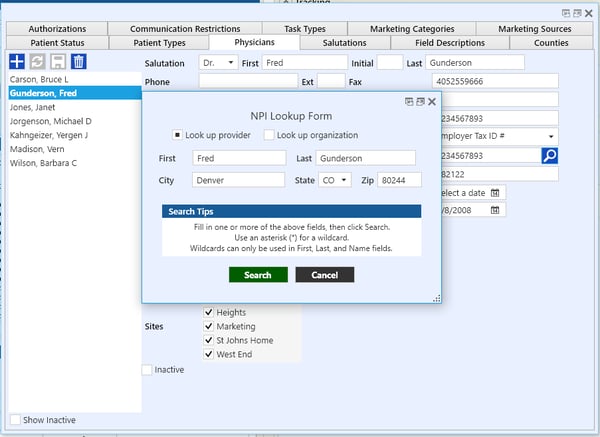This screenshot has height=437, width=600.
Task: Open the Marketing Categories tab
Action: tap(412, 29)
